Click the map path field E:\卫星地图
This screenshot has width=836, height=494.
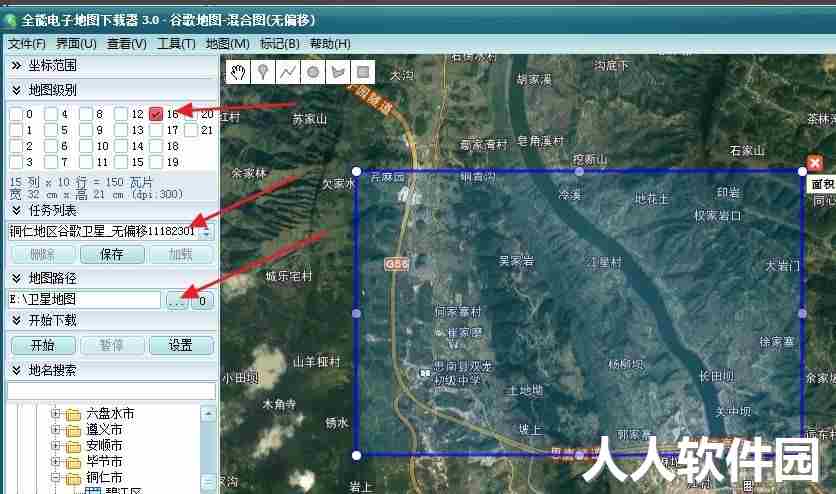[84, 299]
